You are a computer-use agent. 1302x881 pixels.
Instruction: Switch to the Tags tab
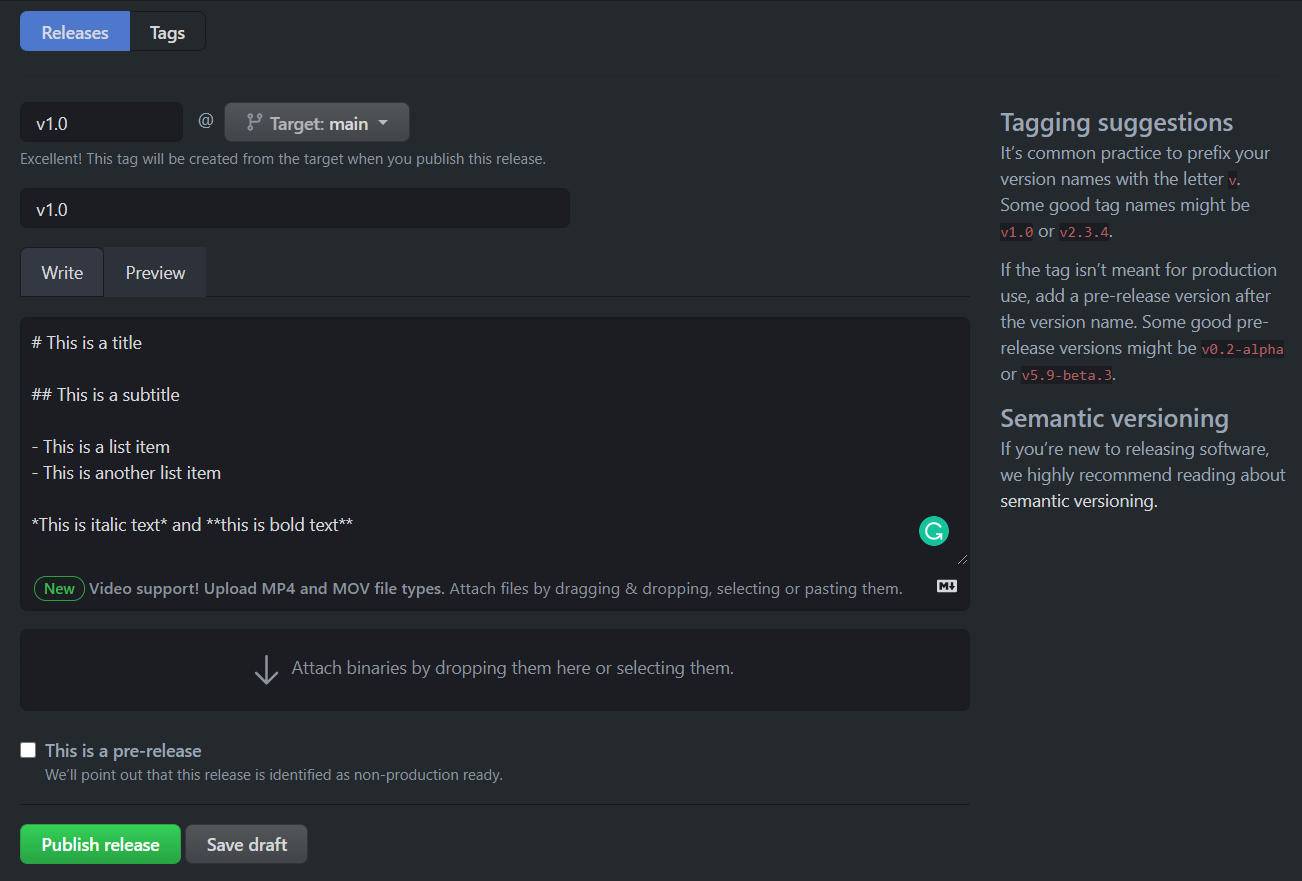coord(167,32)
